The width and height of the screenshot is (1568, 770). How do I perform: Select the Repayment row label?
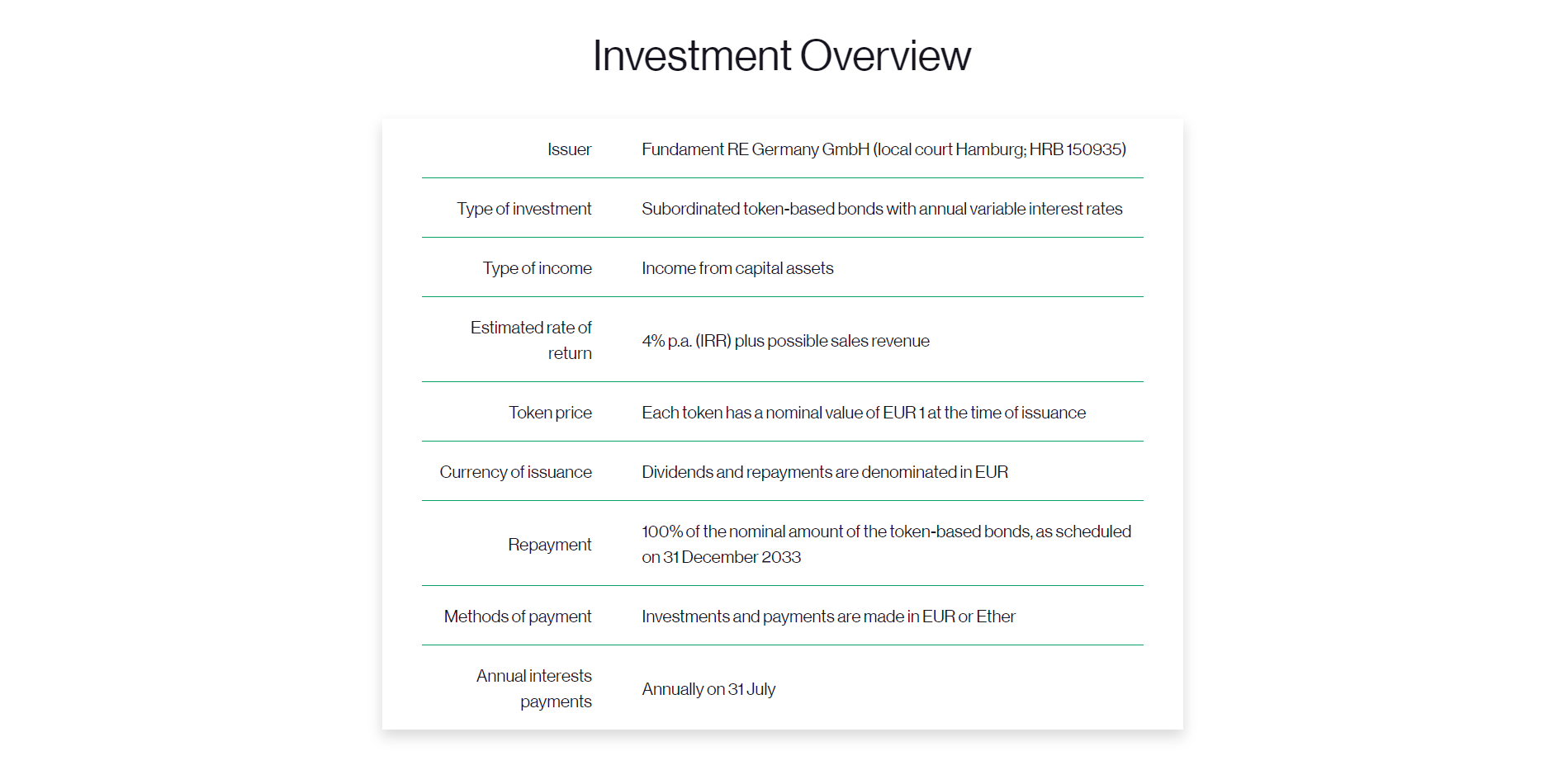[x=550, y=545]
